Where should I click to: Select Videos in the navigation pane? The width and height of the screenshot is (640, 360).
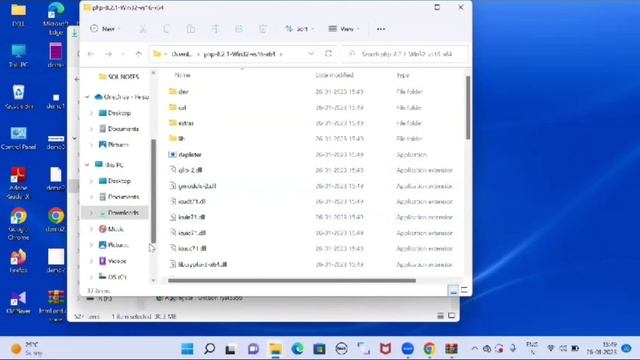[x=113, y=260]
